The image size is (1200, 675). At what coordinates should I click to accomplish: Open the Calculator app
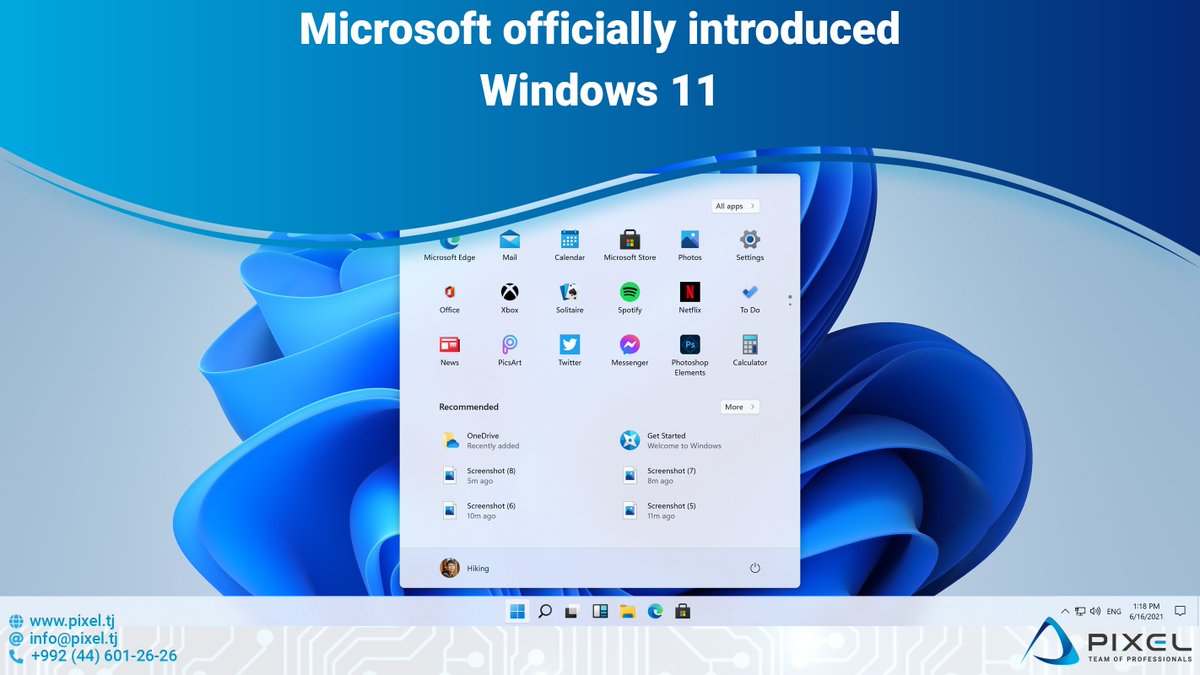(x=750, y=352)
